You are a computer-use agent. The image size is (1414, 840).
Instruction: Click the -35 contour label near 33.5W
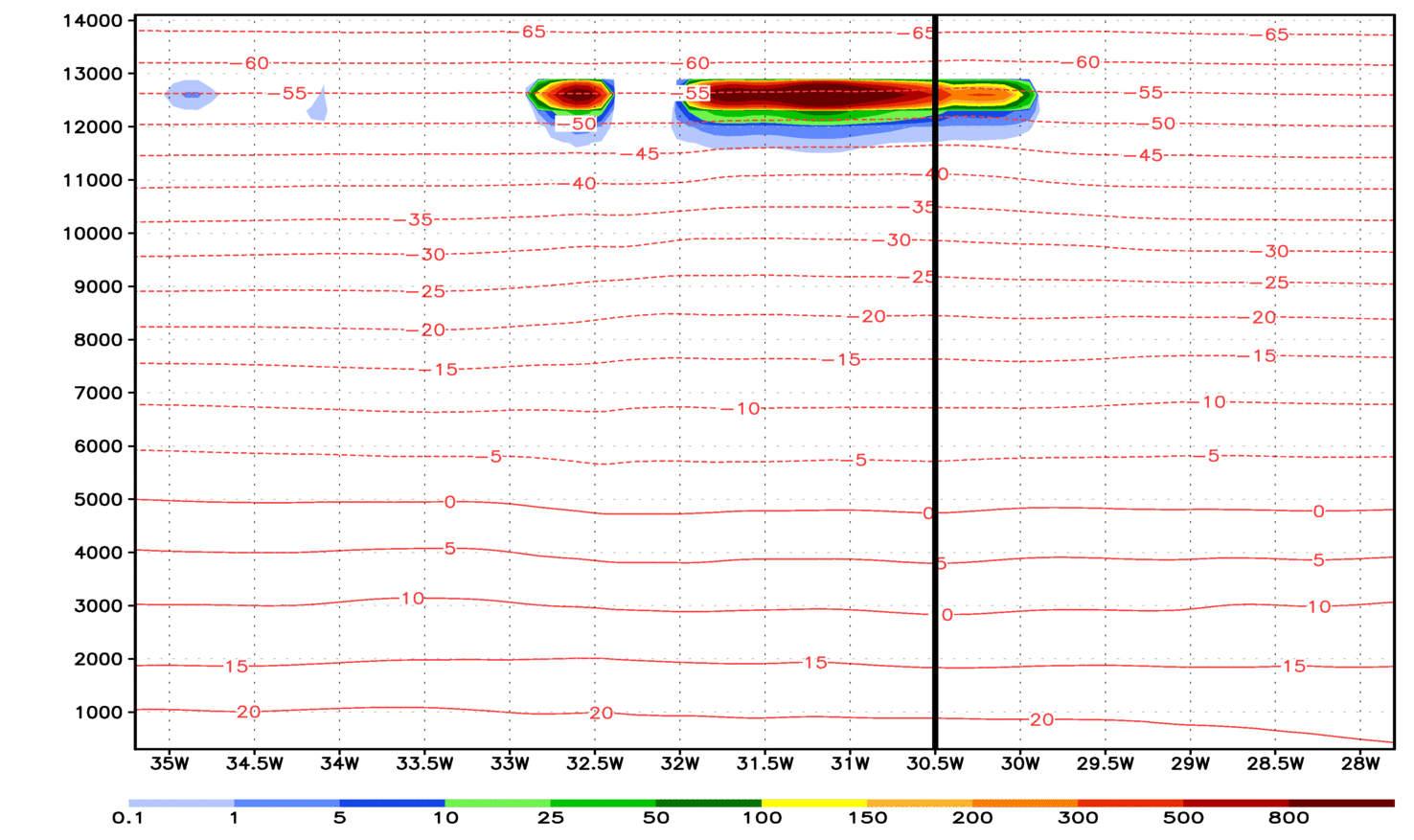[418, 219]
